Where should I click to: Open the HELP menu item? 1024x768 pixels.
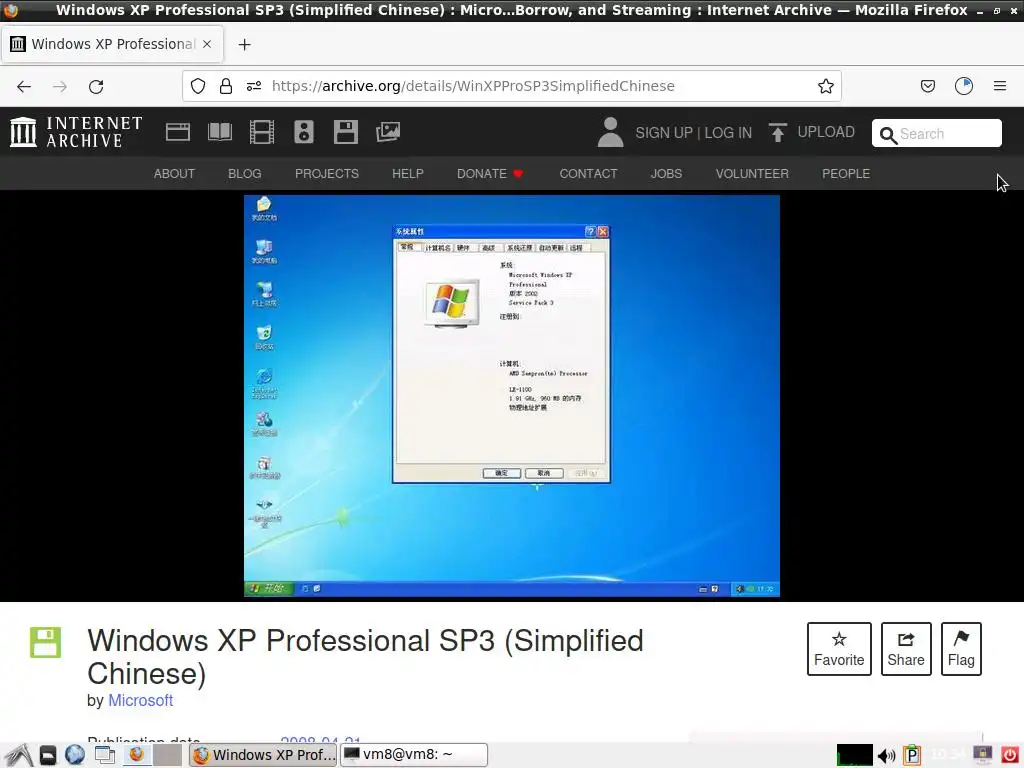pyautogui.click(x=408, y=174)
